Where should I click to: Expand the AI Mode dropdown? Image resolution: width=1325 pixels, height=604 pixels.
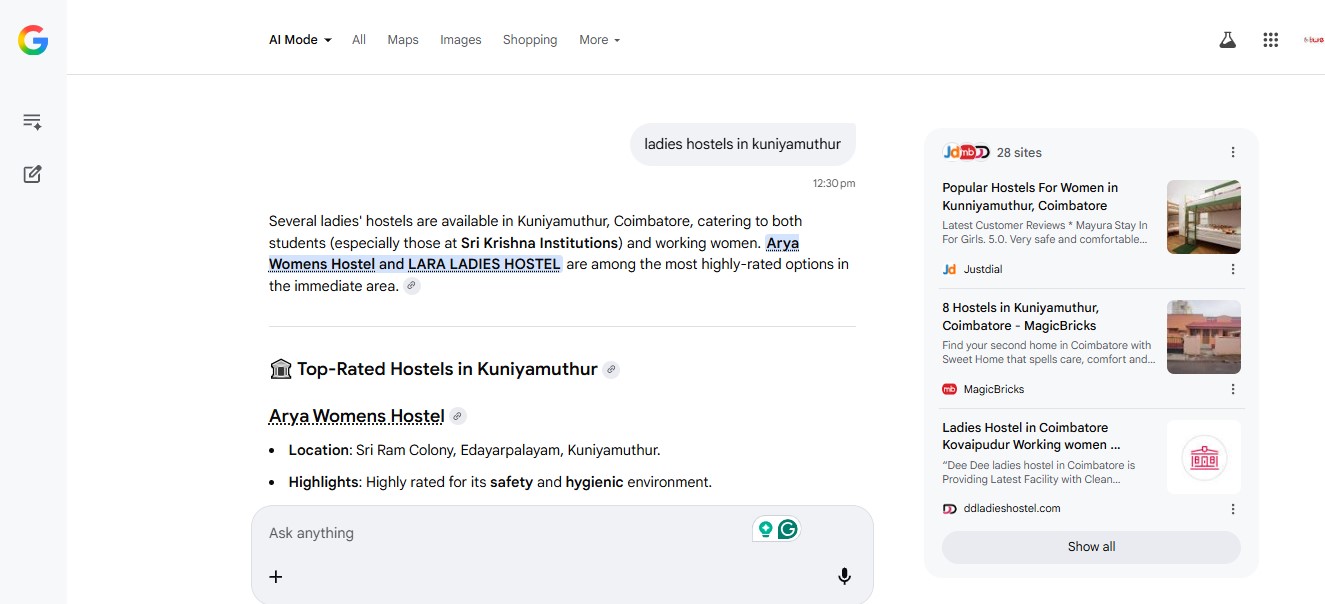(300, 40)
